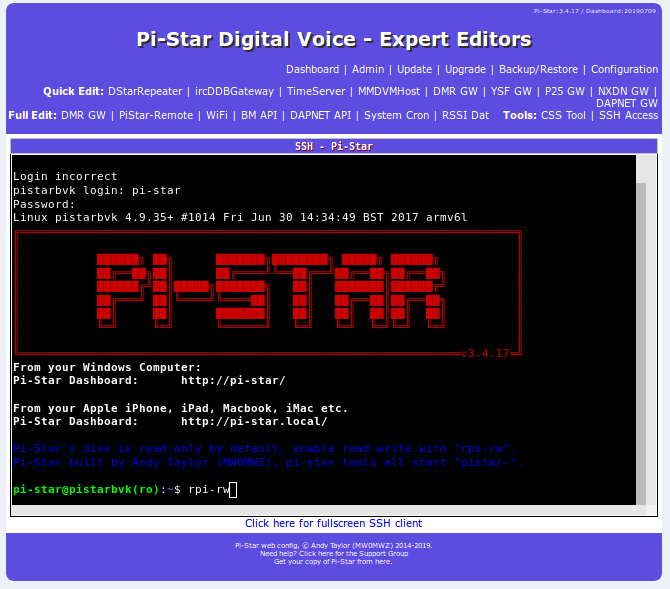This screenshot has height=589, width=670.
Task: Open Quick Edit NXDN GW
Action: [x=623, y=91]
